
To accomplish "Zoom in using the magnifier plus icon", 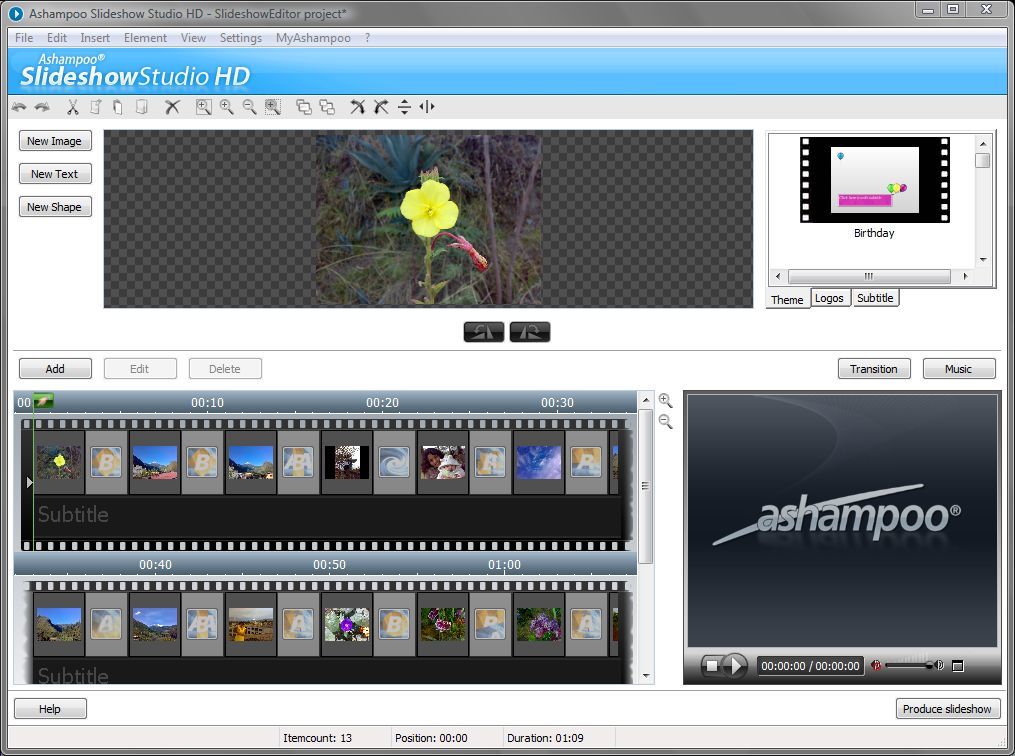I will click(x=226, y=107).
